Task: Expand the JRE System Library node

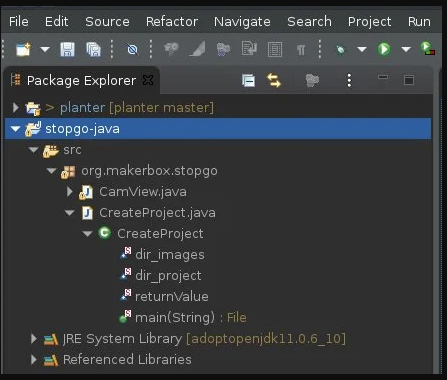Action: point(34,339)
